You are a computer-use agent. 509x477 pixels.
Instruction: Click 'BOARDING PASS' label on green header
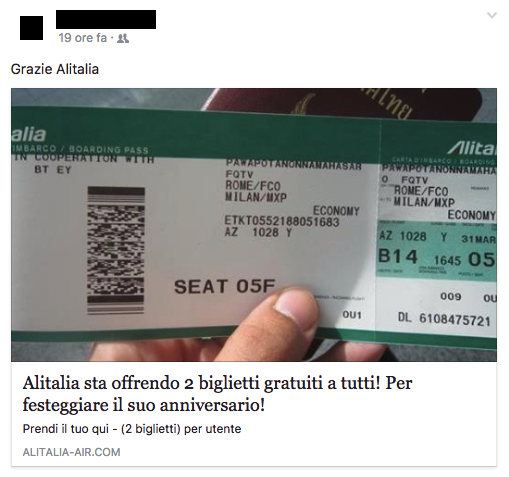[109, 150]
